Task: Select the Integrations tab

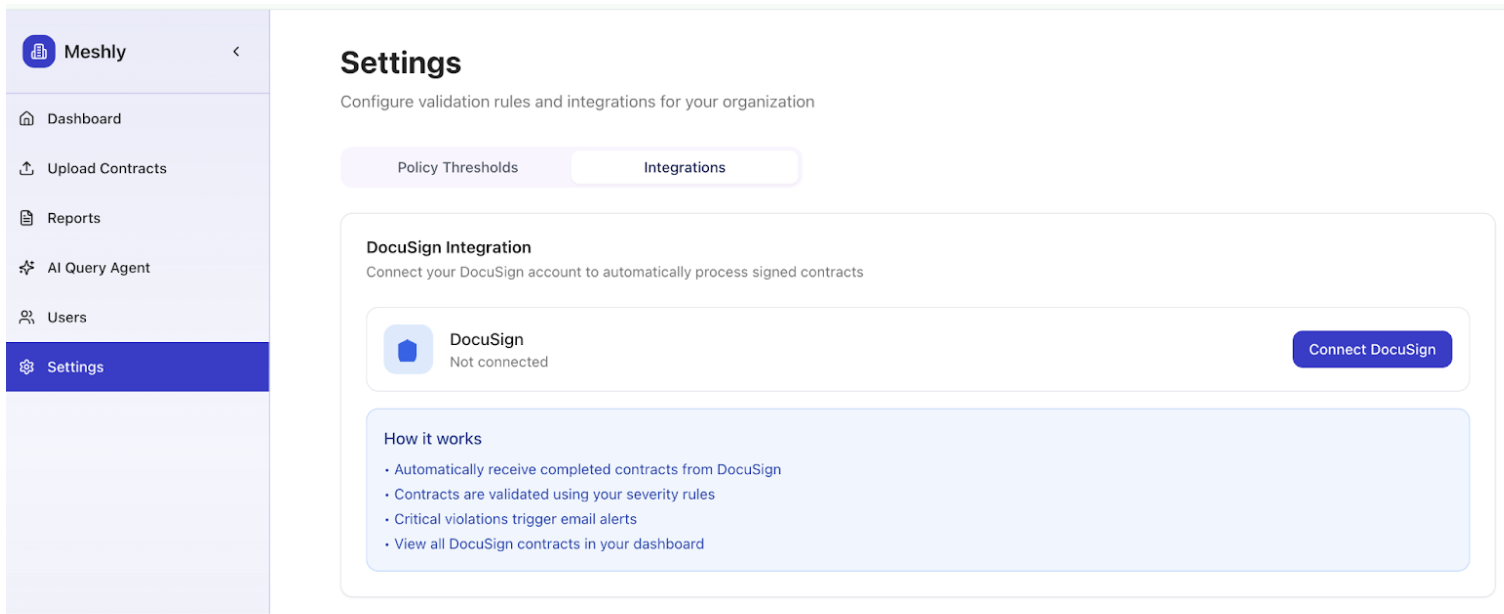Action: (x=685, y=168)
